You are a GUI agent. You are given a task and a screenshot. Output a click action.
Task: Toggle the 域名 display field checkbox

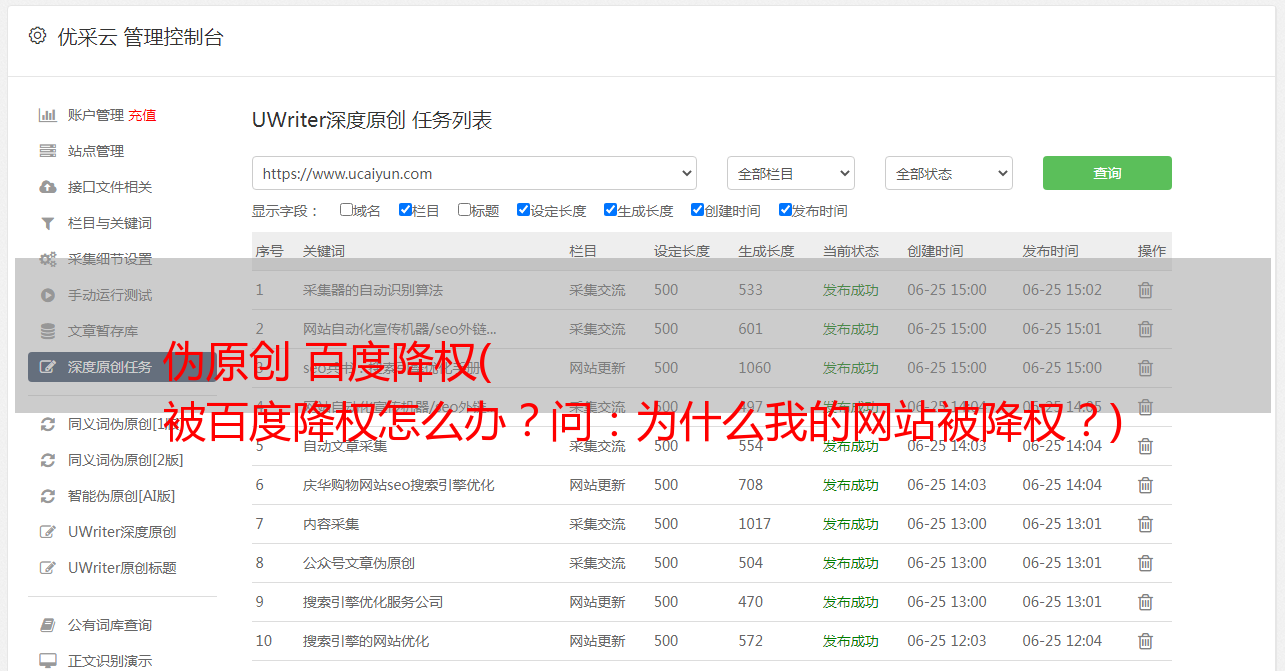point(346,210)
